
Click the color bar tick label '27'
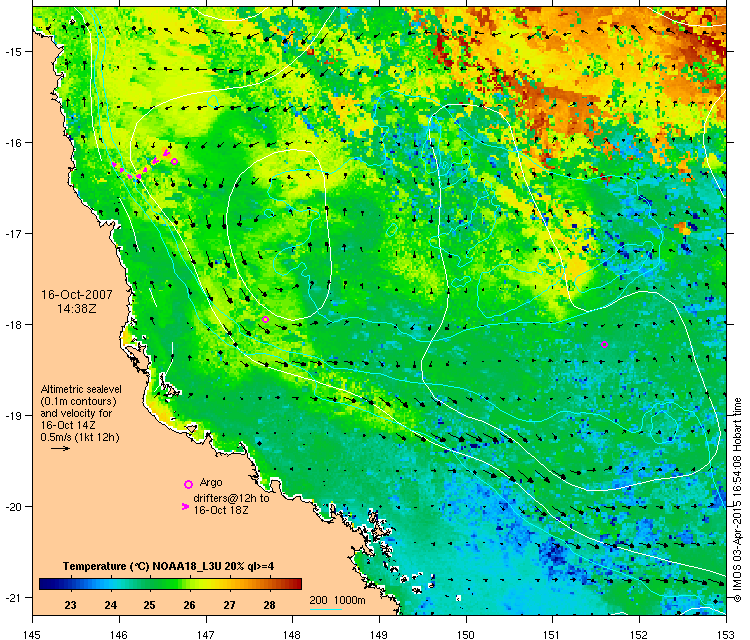pos(229,605)
